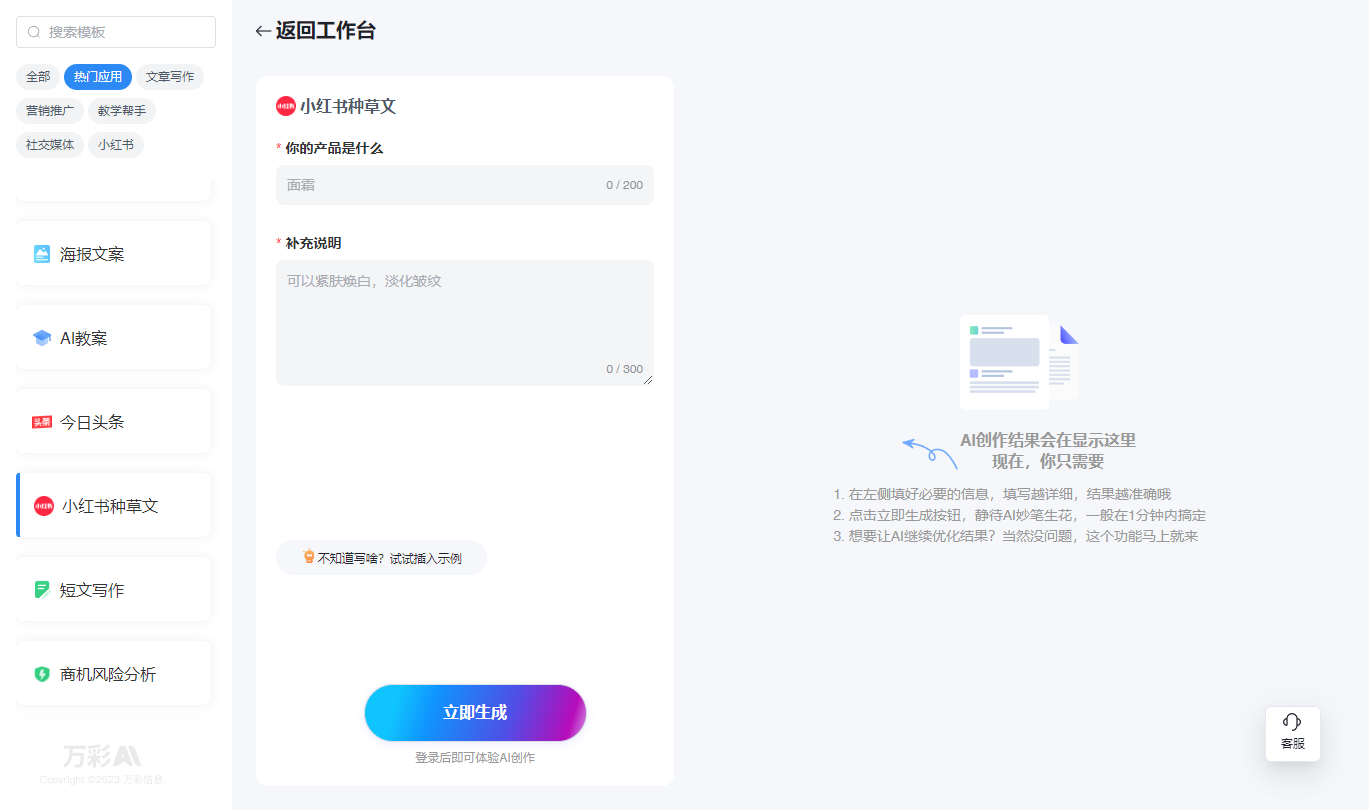1369x810 pixels.
Task: Open the 今日头条 template
Action: [114, 422]
